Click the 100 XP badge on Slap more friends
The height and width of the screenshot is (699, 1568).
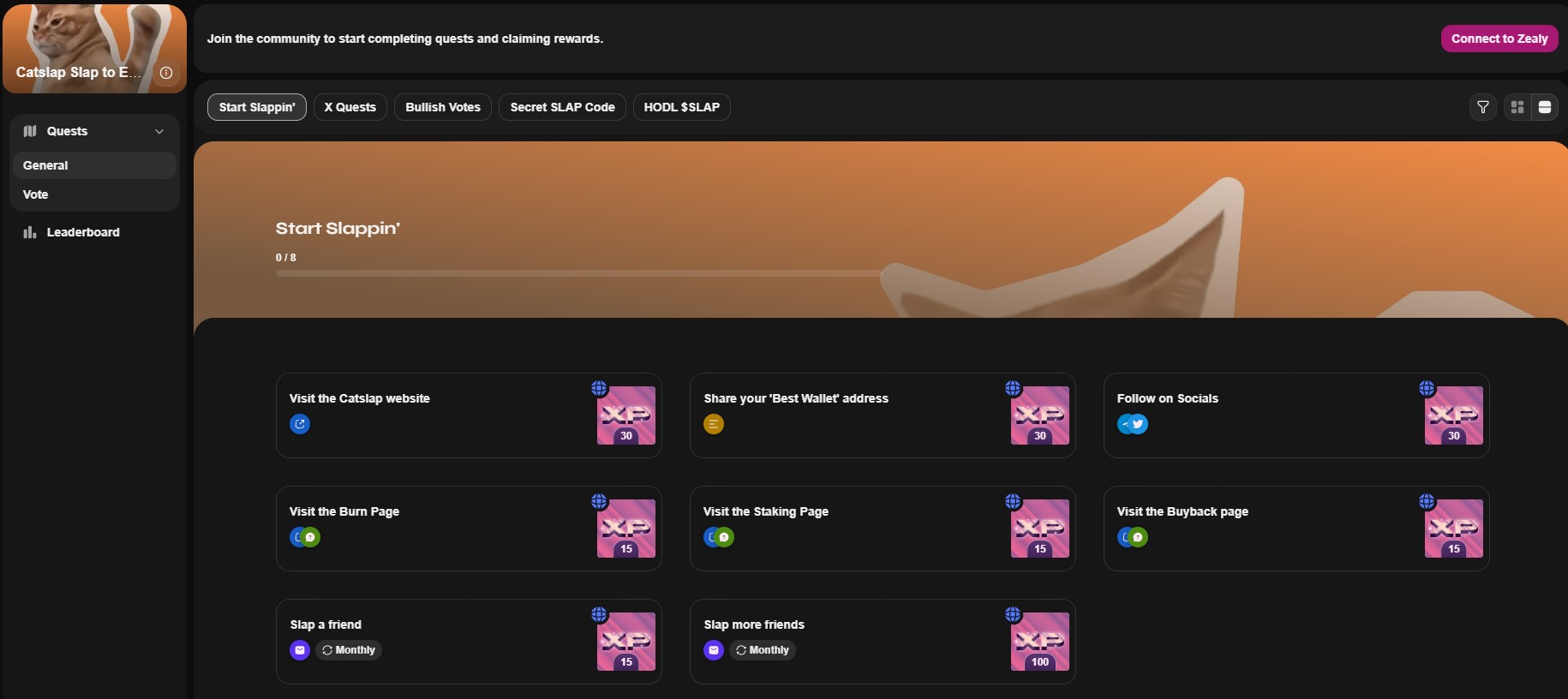pos(1040,642)
